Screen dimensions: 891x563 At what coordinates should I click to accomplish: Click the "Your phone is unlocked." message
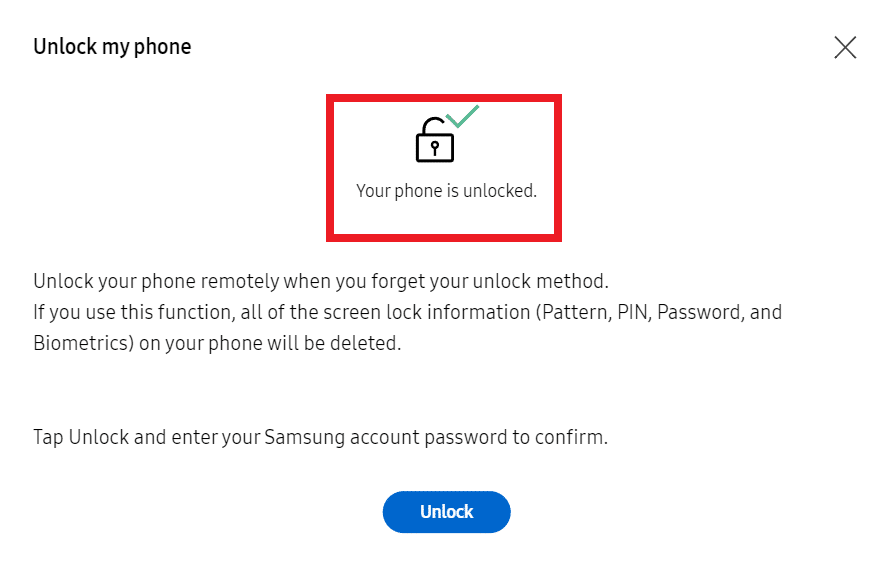(446, 191)
